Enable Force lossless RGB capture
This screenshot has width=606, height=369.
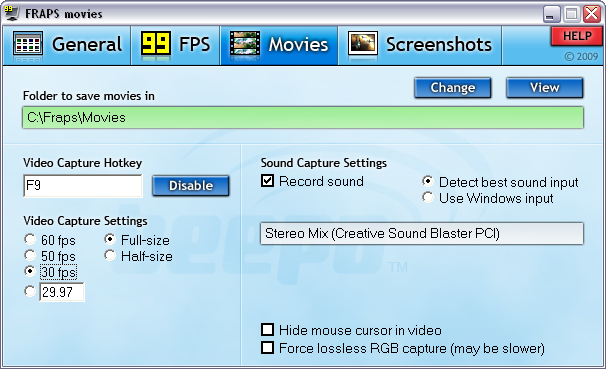267,348
